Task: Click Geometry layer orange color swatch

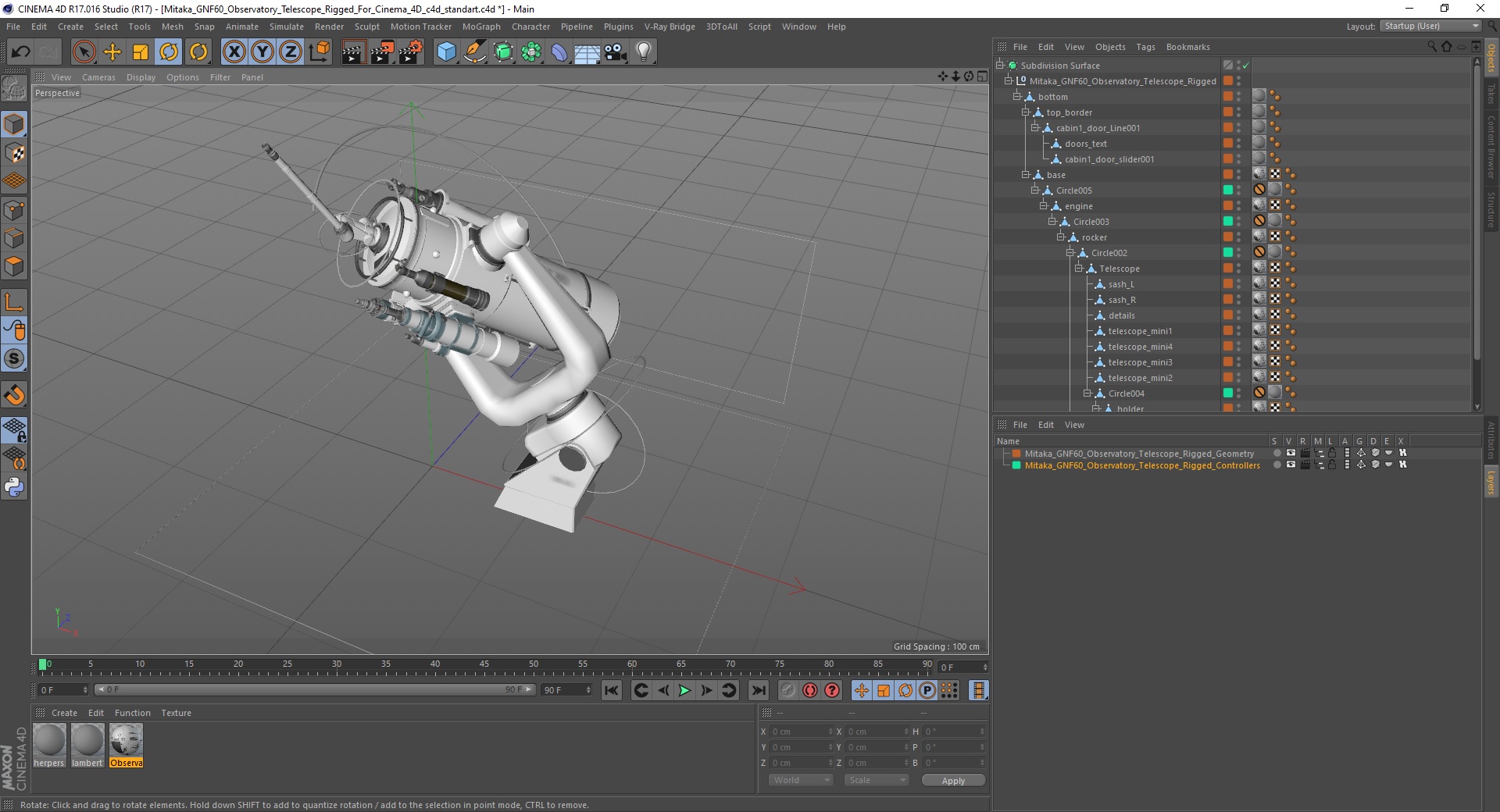Action: pyautogui.click(x=1016, y=454)
